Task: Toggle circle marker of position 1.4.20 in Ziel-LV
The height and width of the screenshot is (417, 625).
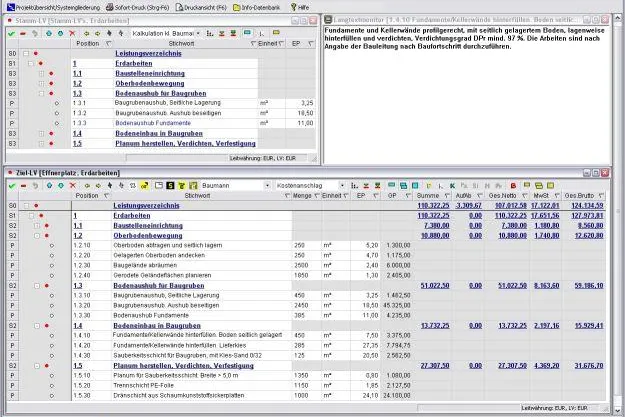Action: tap(52, 346)
